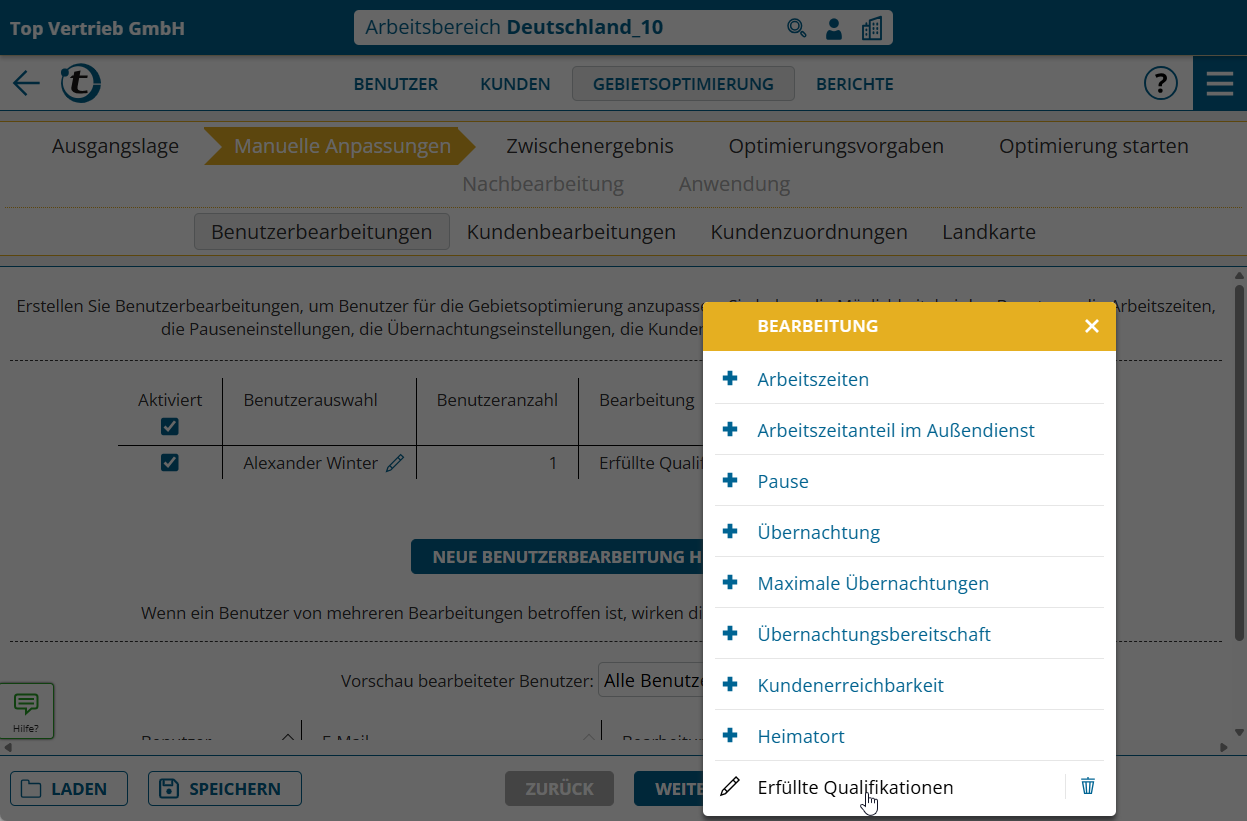Switch to the Kundenbearbeitungen tab

tap(571, 232)
